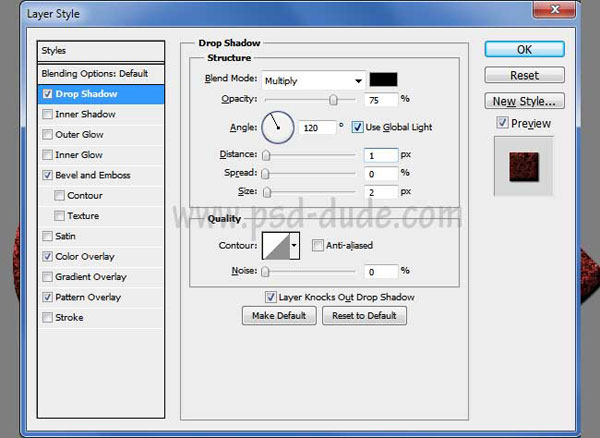
Task: Open the Contour curve preview thumbnail
Action: click(276, 246)
